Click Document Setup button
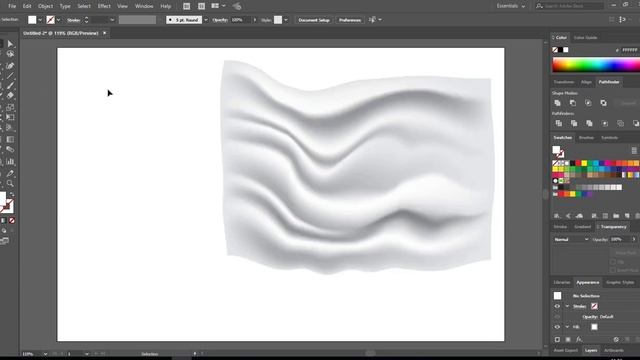The image size is (640, 360). coord(314,20)
